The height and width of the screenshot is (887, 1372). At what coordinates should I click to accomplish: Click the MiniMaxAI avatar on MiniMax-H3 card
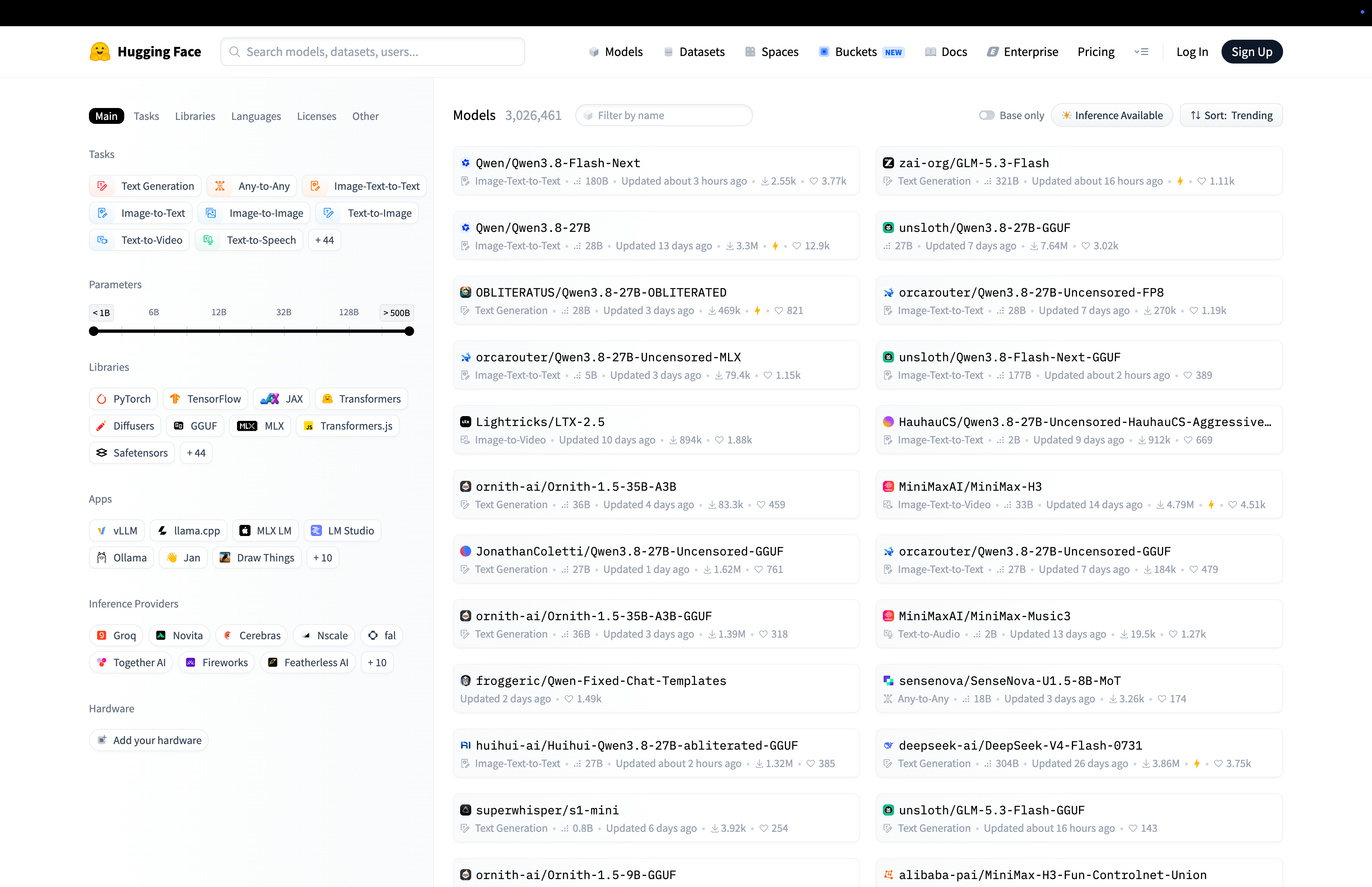(888, 487)
